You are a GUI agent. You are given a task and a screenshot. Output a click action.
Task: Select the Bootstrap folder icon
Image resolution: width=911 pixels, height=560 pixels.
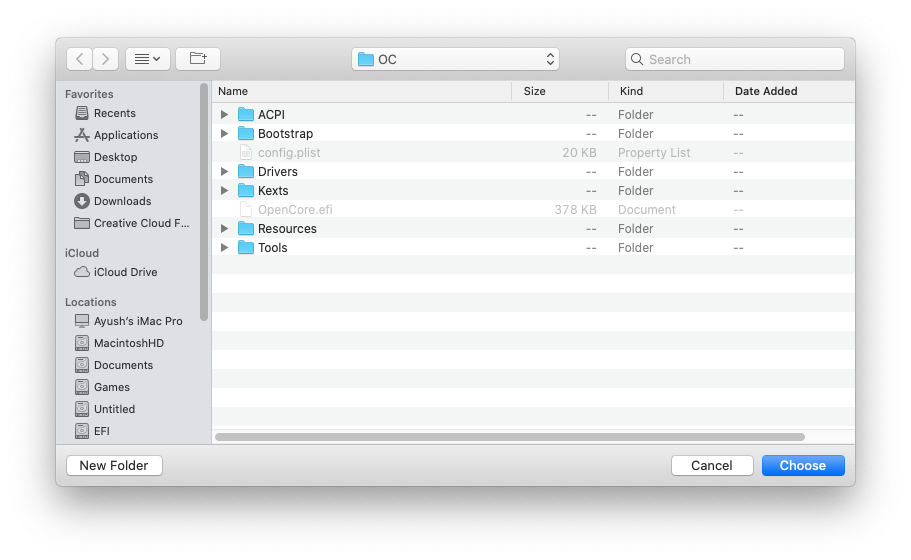[x=246, y=134]
